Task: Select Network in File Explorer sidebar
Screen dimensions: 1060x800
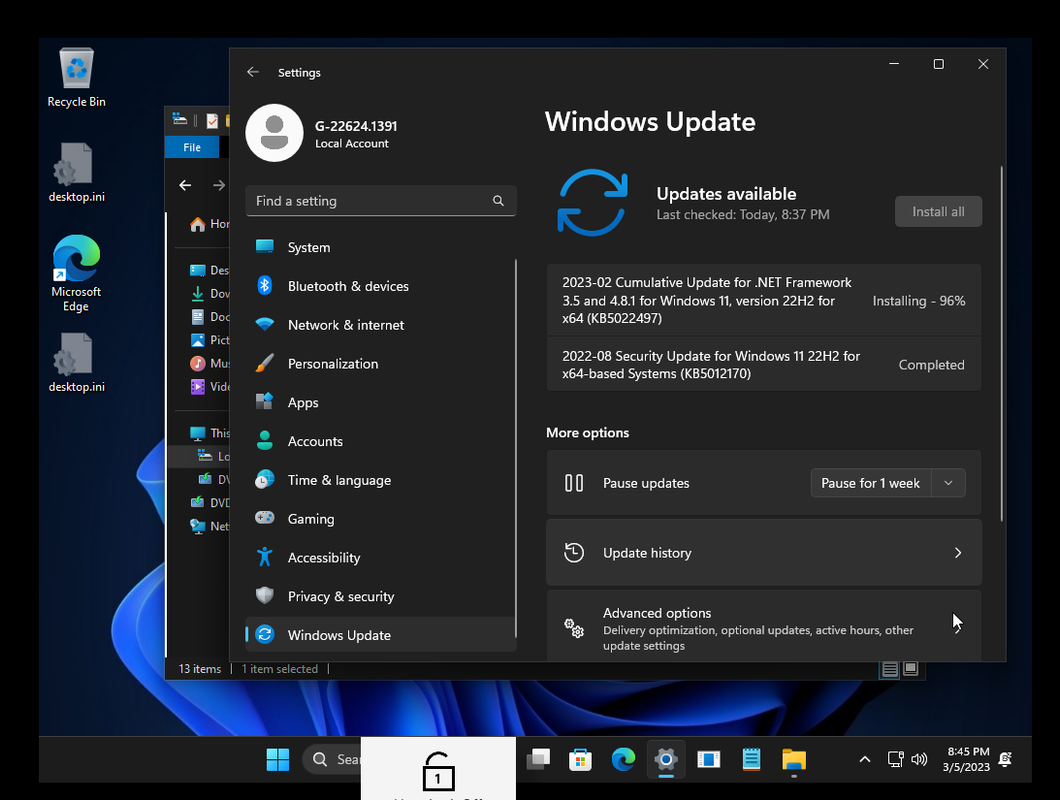Action: tap(210, 525)
